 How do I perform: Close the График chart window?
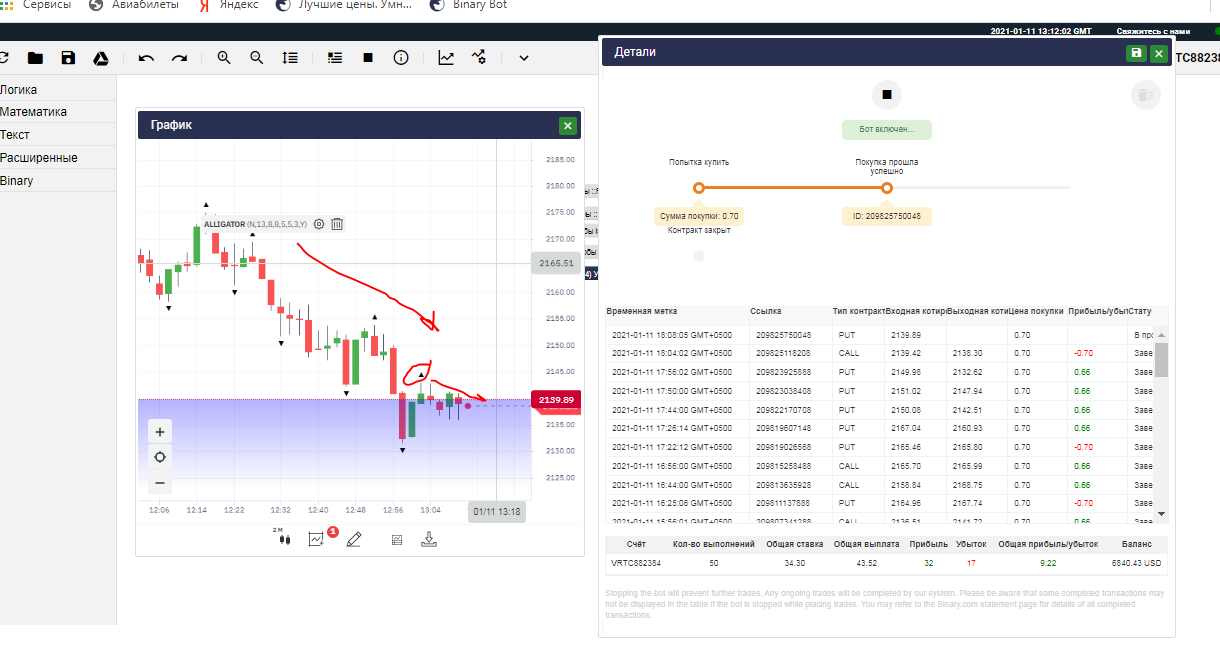(x=568, y=125)
